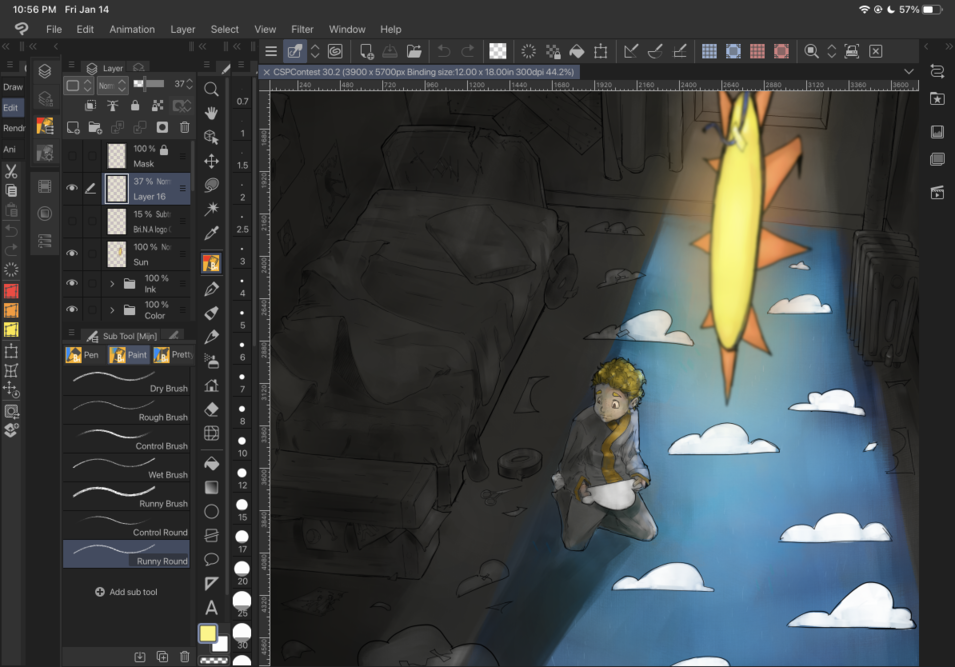Image resolution: width=955 pixels, height=667 pixels.
Task: Toggle visibility of the Color folder
Action: pos(70,308)
